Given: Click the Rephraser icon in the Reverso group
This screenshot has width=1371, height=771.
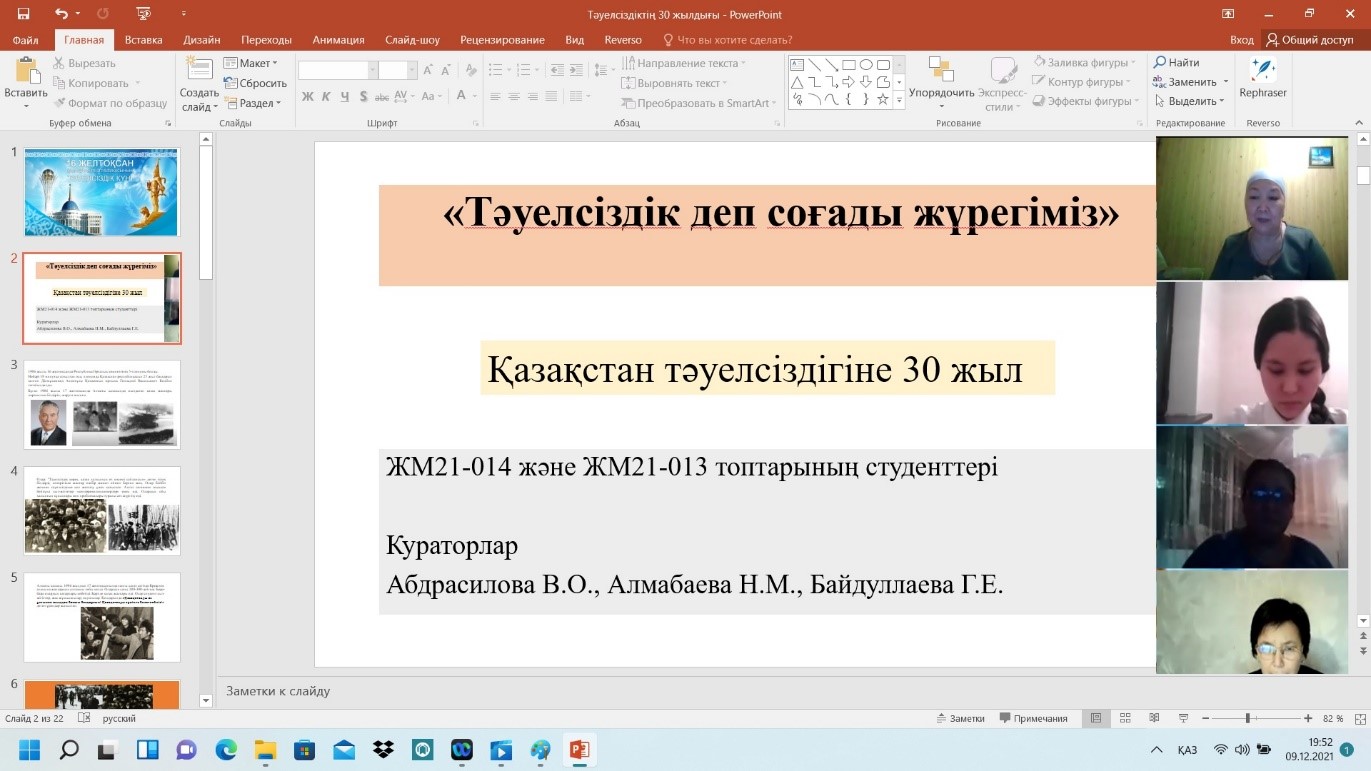Looking at the screenshot, I should [1262, 71].
